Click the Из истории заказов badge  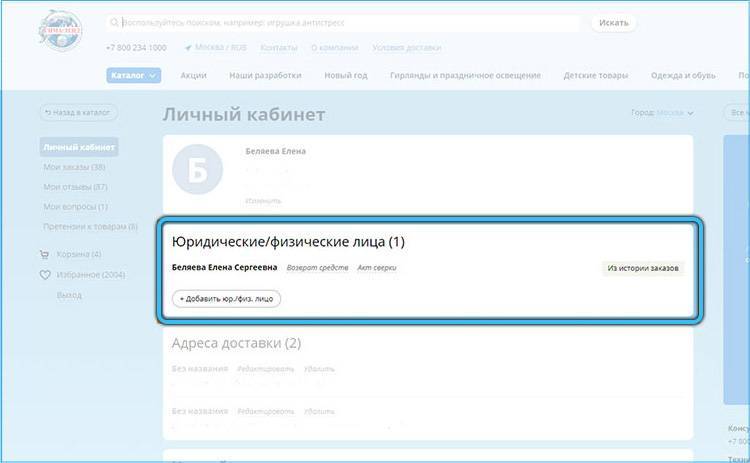643,268
